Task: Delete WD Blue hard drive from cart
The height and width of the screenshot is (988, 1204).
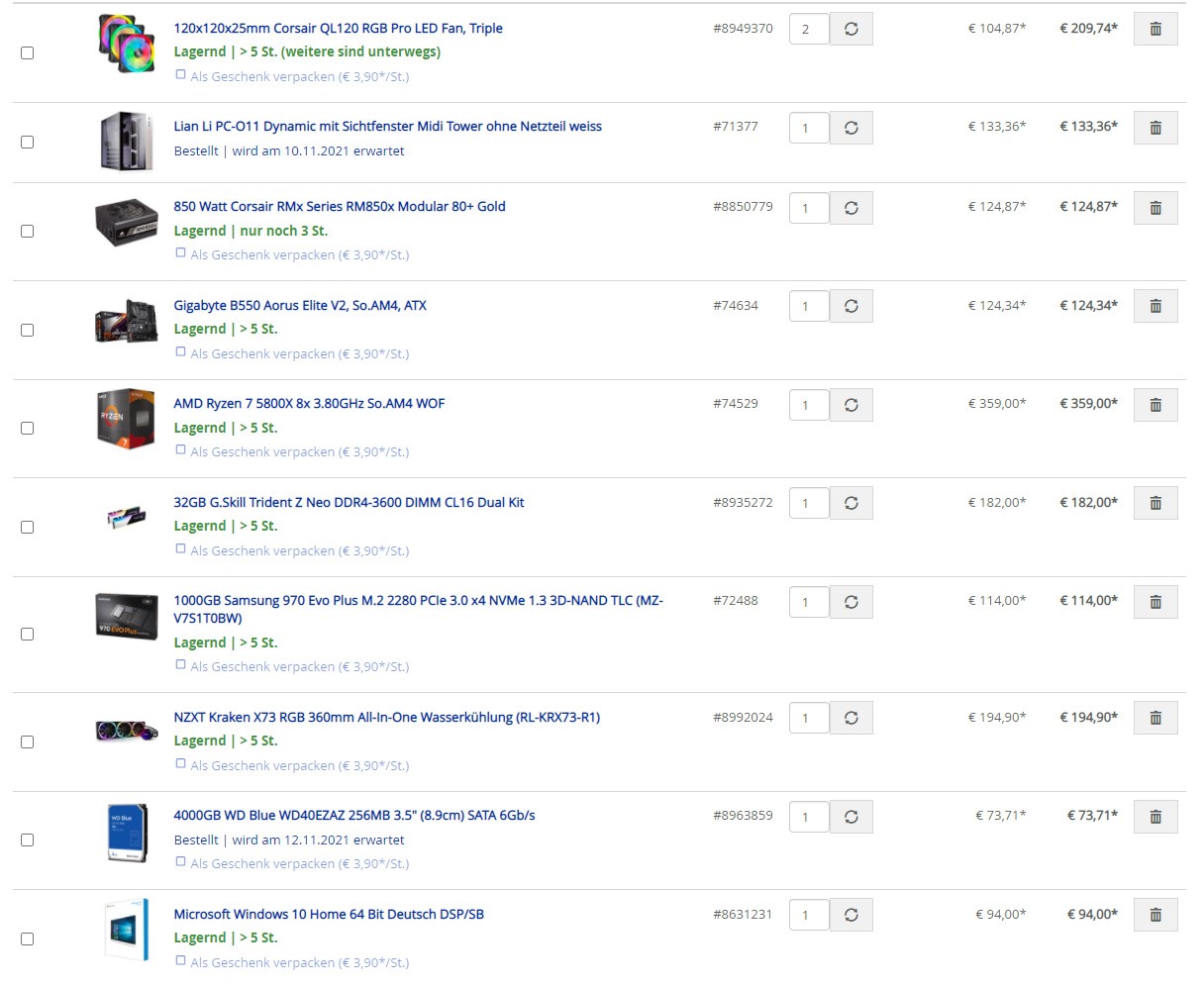Action: [x=1155, y=817]
